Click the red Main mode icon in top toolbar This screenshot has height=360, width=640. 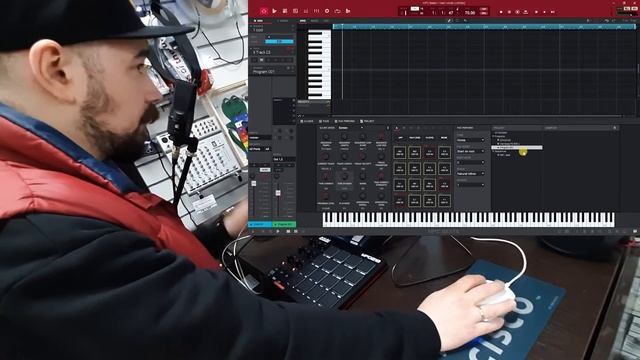coord(264,11)
